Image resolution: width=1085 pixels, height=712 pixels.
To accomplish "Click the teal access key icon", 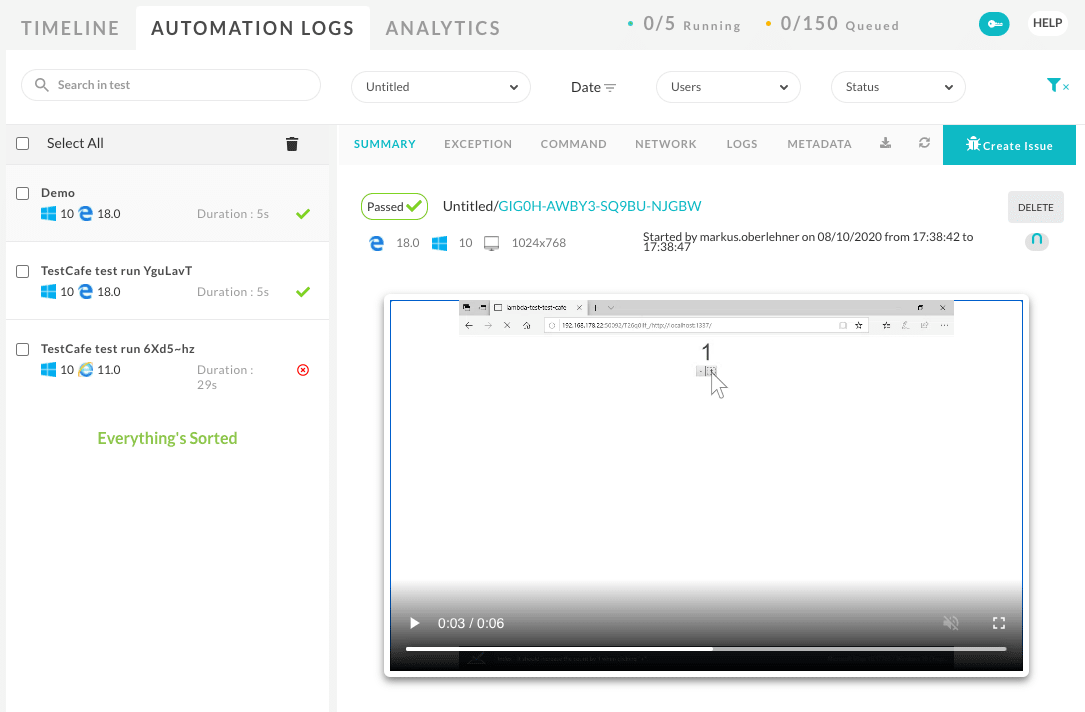I will (994, 25).
